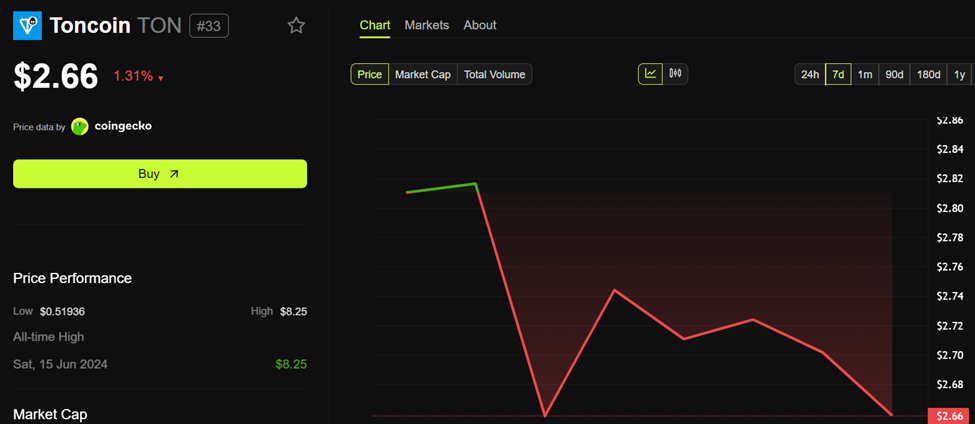
Task: Switch to line chart view icon
Action: (x=651, y=74)
